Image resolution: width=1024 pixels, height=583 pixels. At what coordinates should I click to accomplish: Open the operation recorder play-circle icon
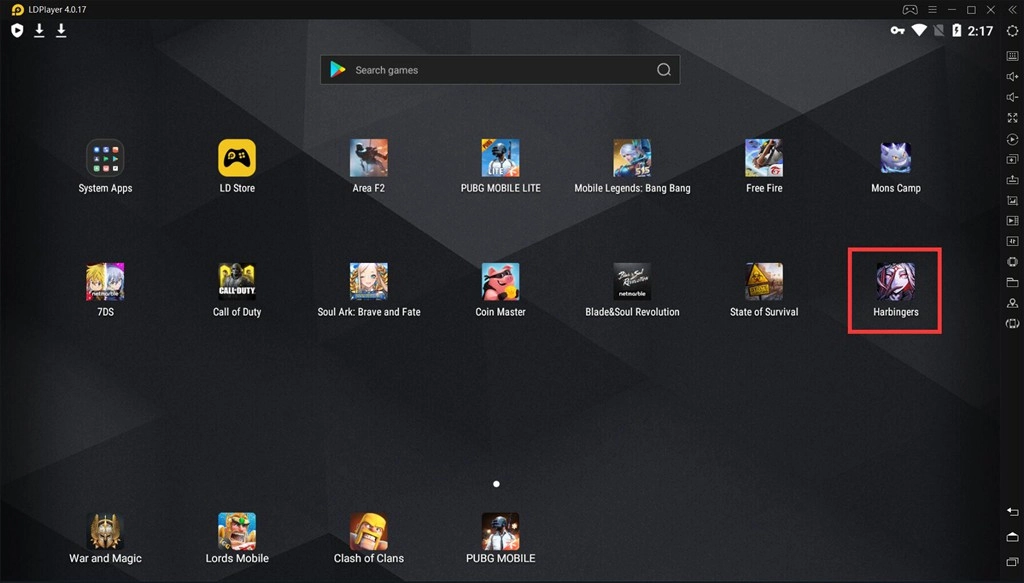[1012, 139]
